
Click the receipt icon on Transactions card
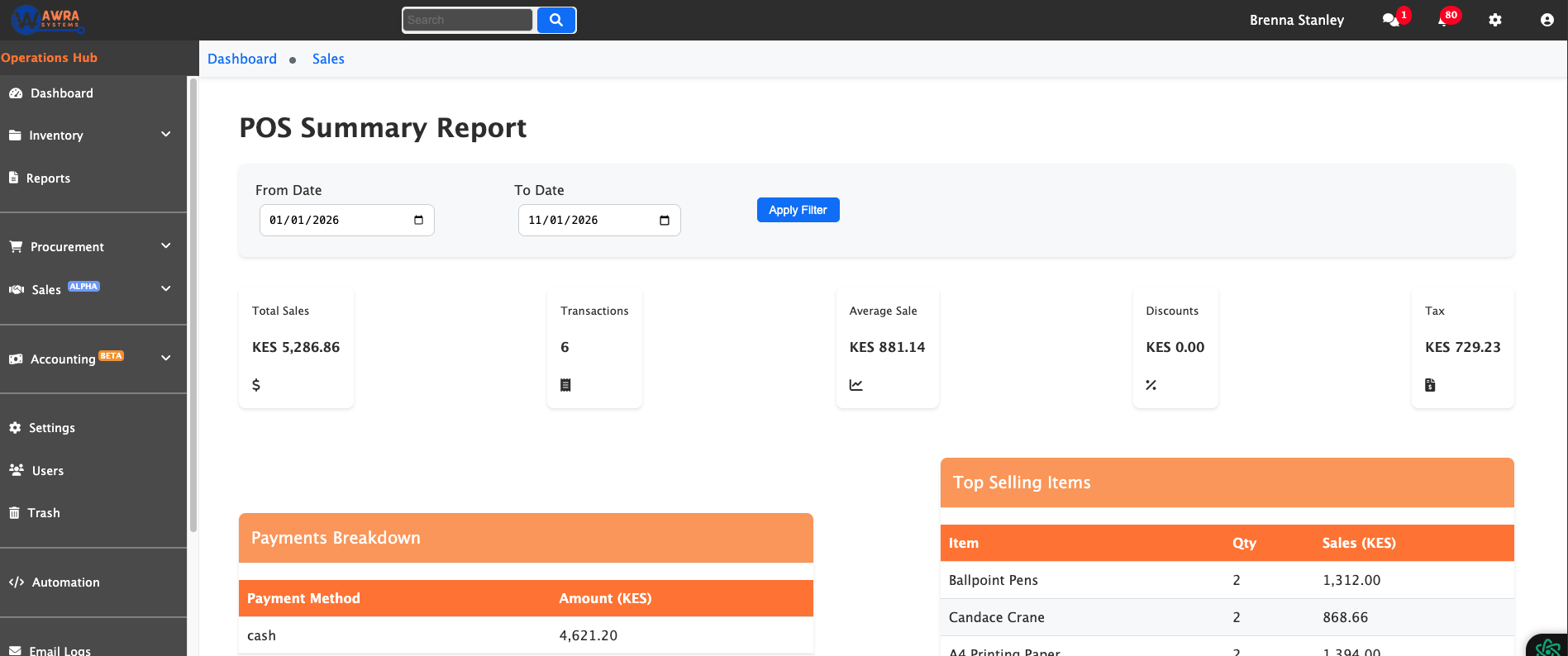tap(565, 385)
